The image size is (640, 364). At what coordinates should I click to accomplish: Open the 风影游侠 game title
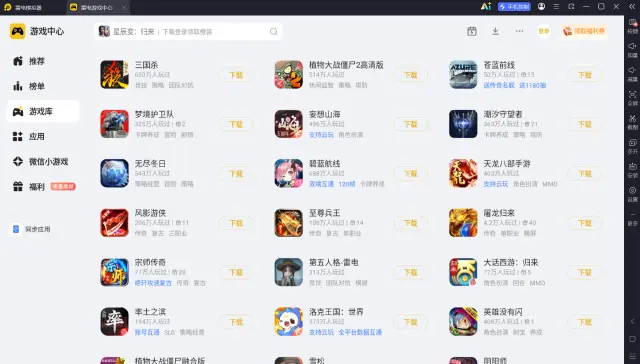150,213
